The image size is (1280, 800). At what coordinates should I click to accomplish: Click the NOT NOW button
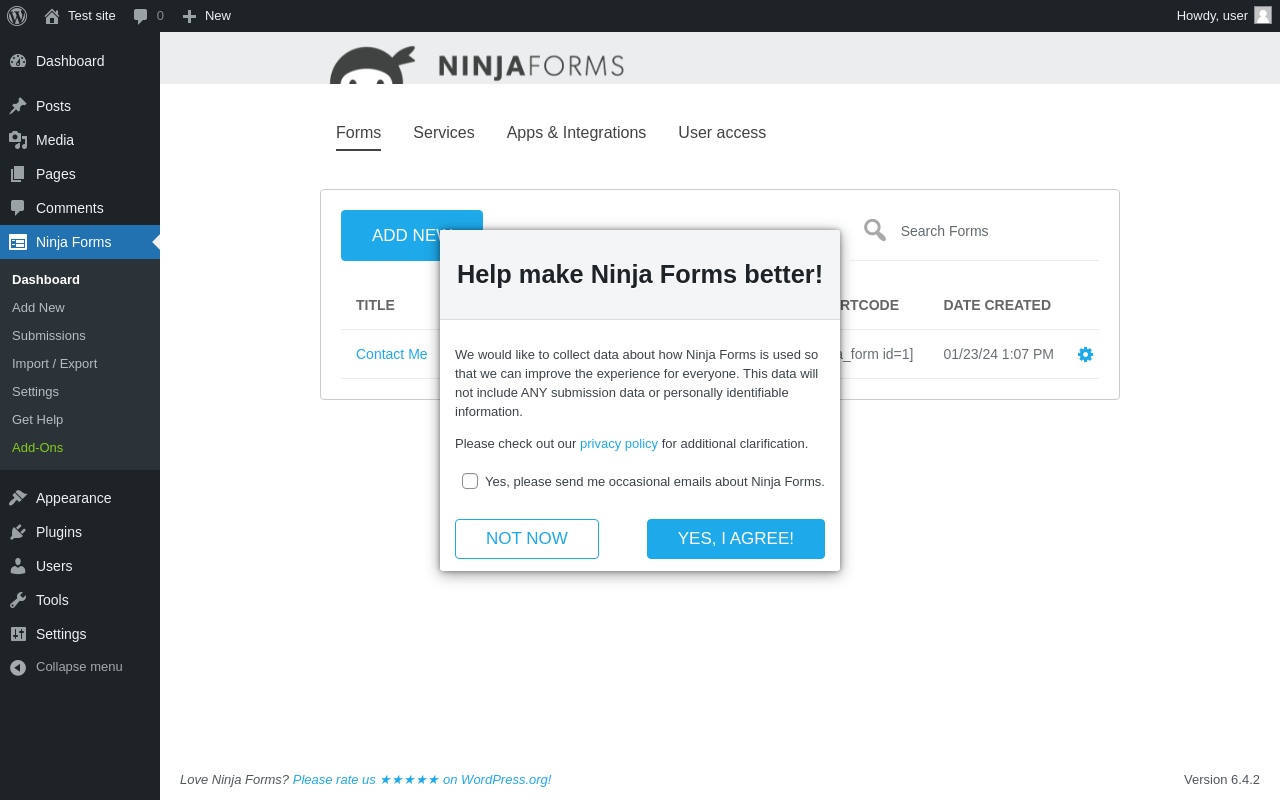click(x=527, y=539)
